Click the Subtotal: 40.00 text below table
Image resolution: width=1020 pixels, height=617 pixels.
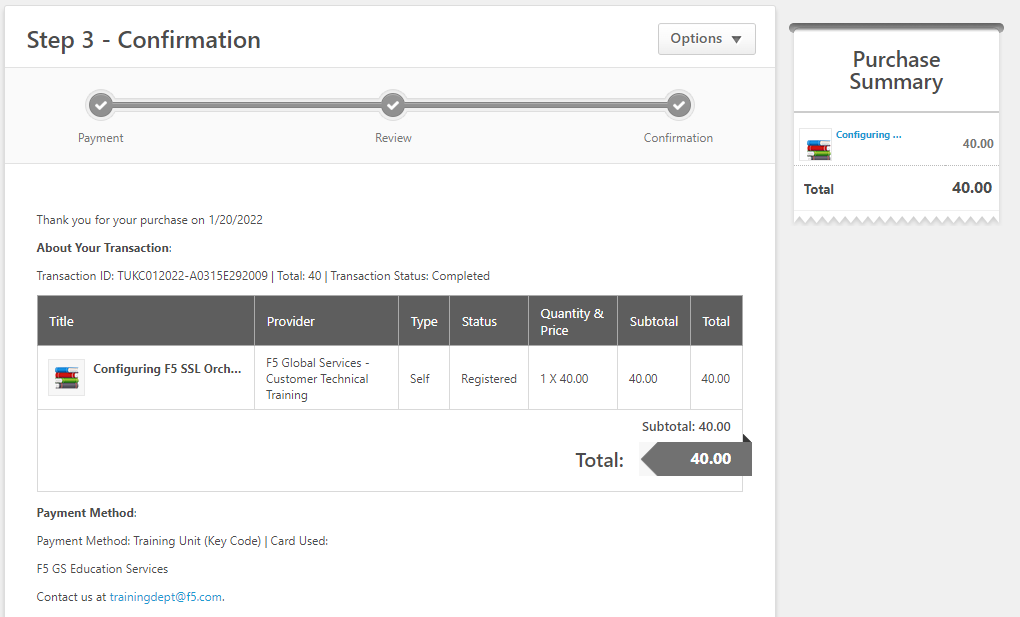pos(686,426)
